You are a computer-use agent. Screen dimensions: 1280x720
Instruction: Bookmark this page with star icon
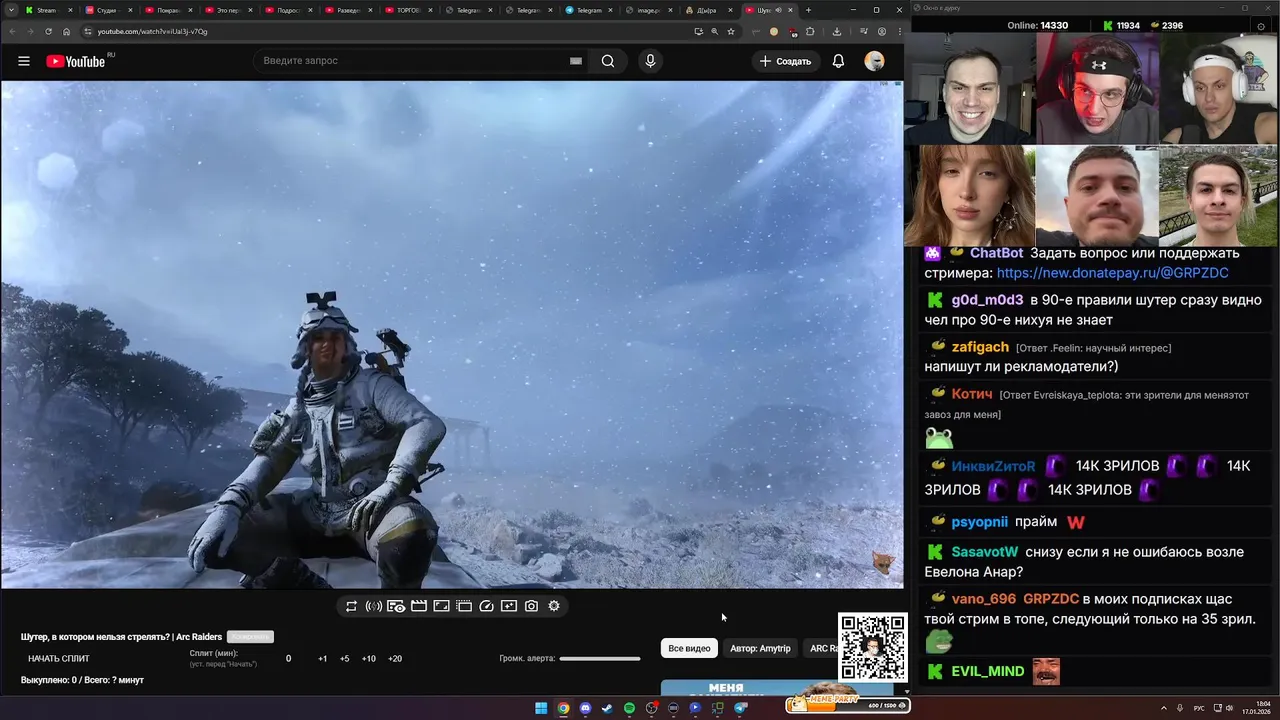(731, 31)
